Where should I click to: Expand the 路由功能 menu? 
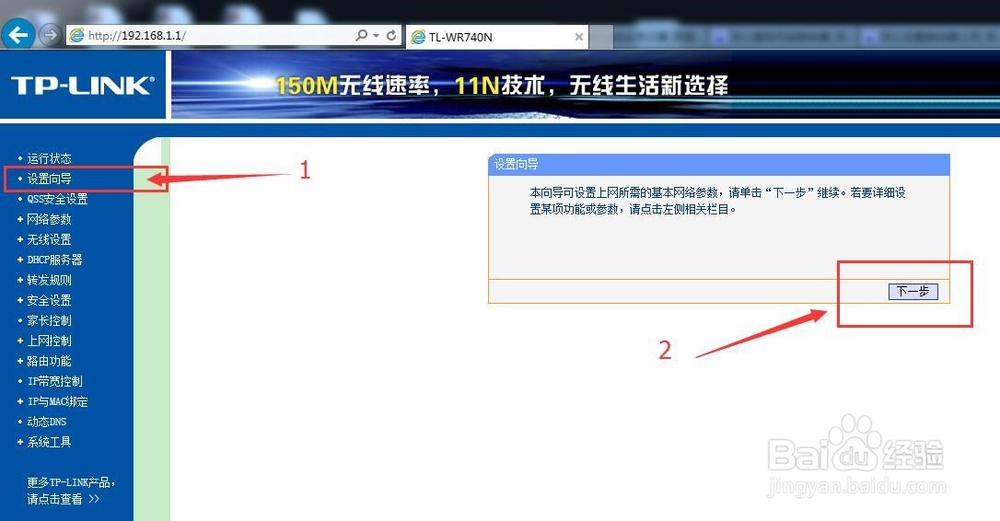tap(49, 361)
